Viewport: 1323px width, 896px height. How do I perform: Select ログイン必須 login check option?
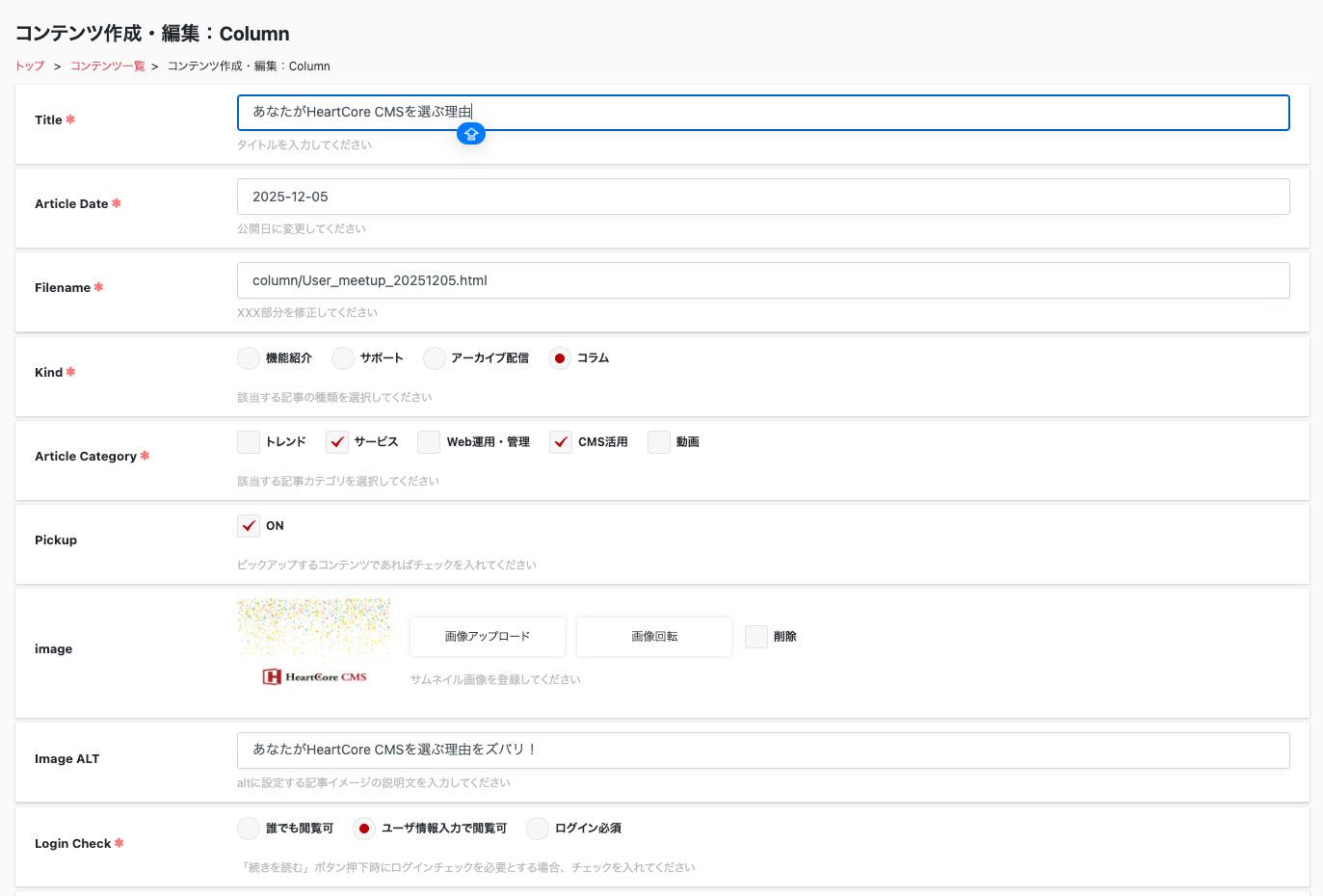pos(538,829)
